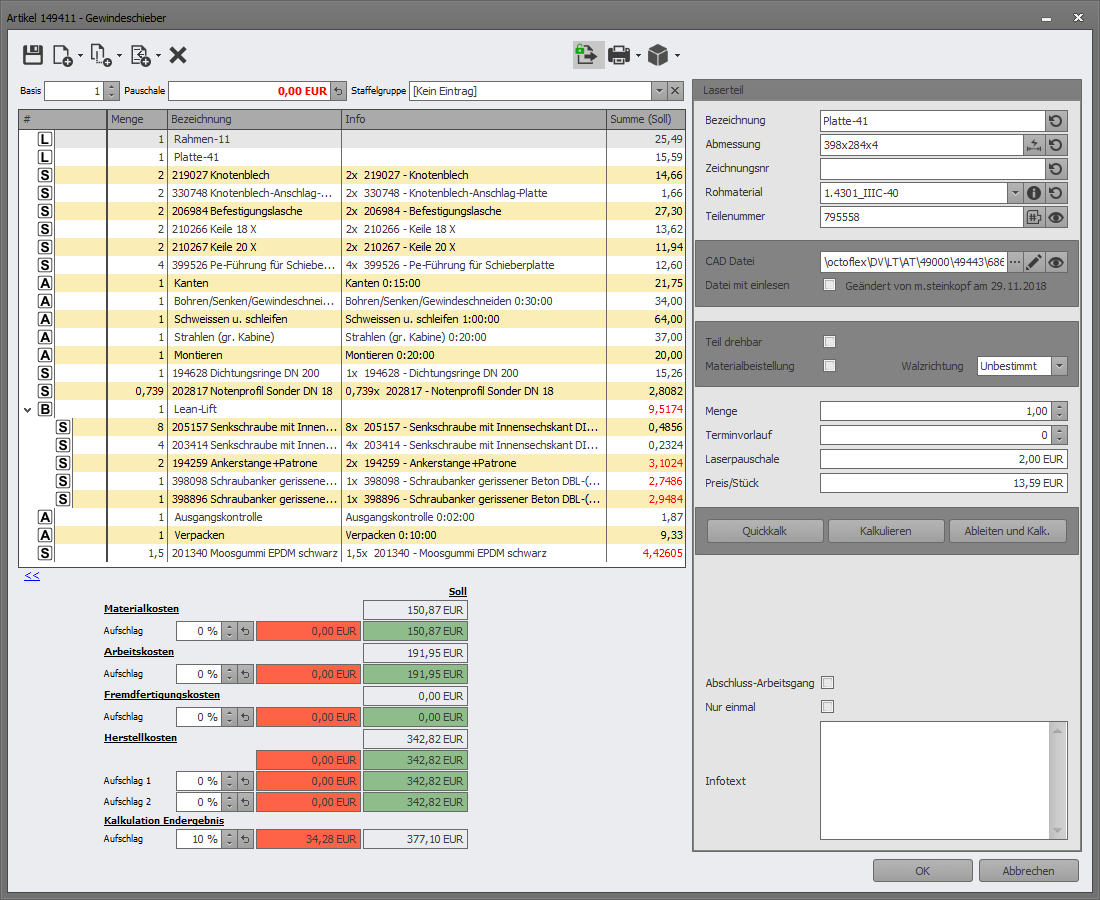This screenshot has height=900, width=1100.
Task: Collapse the Lean-Lift tree row
Action: pos(27,409)
